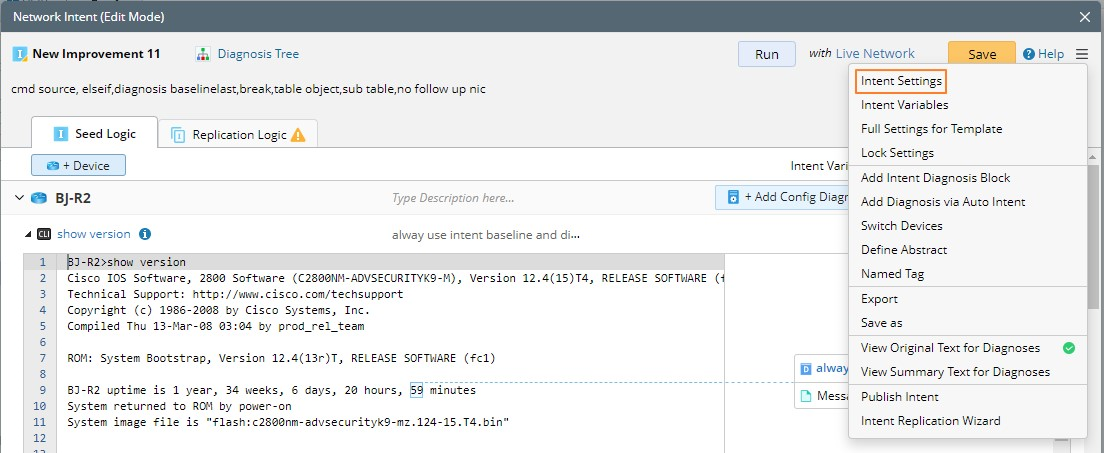The image size is (1104, 453).
Task: Click the + Device button
Action: (x=78, y=165)
